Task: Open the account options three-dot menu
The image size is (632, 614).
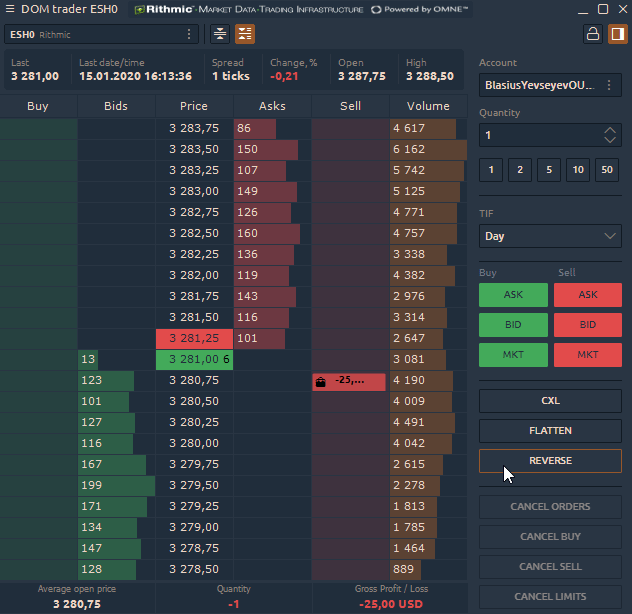Action: pyautogui.click(x=609, y=85)
